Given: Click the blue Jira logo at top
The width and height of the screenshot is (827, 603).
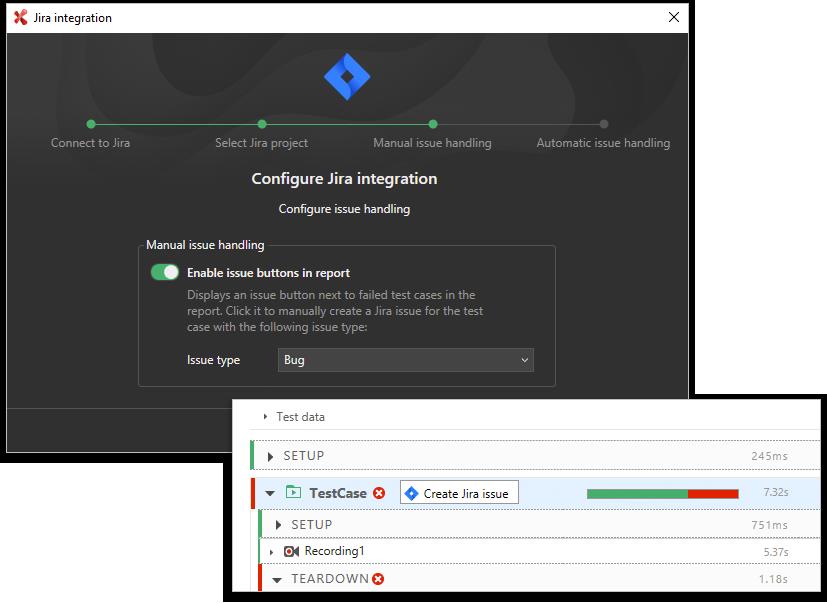Looking at the screenshot, I should click(347, 76).
